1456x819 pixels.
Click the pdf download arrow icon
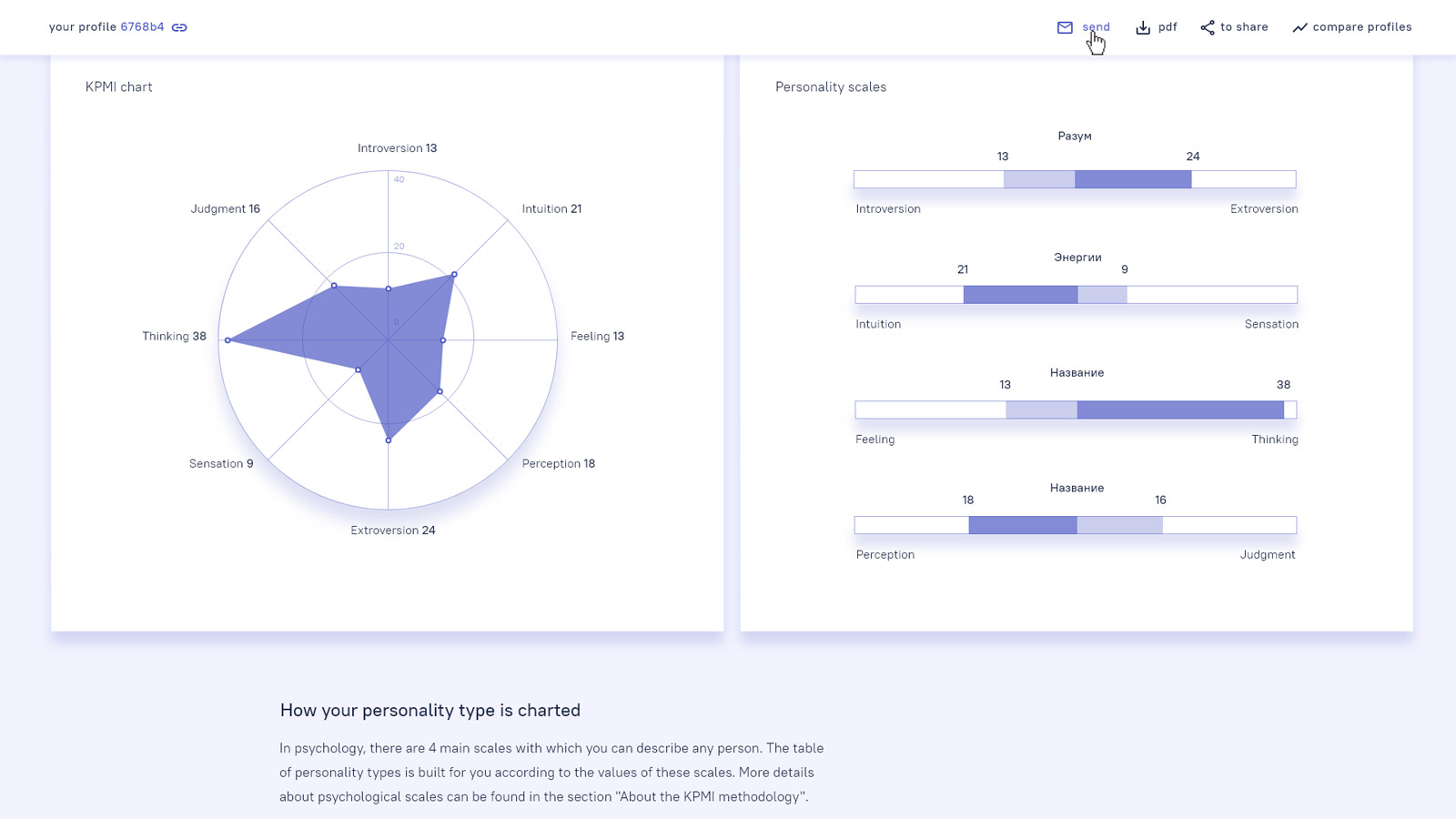[1143, 27]
